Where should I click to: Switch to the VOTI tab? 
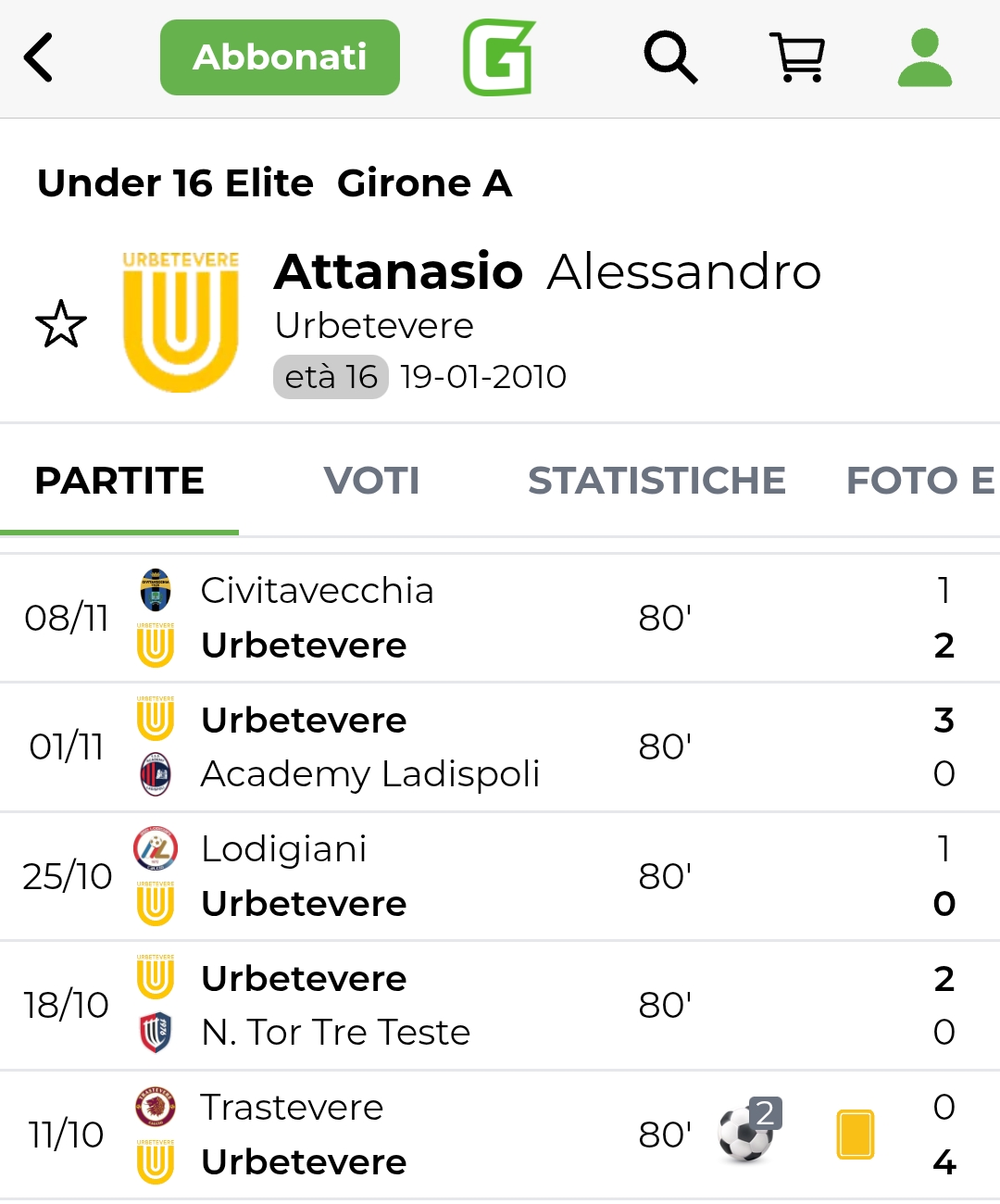click(371, 481)
